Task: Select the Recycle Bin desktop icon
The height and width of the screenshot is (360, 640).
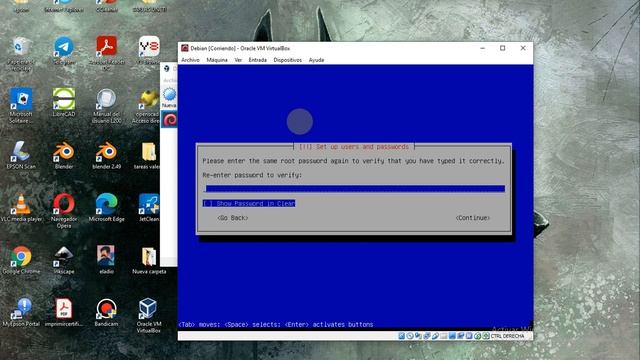Action: click(20, 54)
